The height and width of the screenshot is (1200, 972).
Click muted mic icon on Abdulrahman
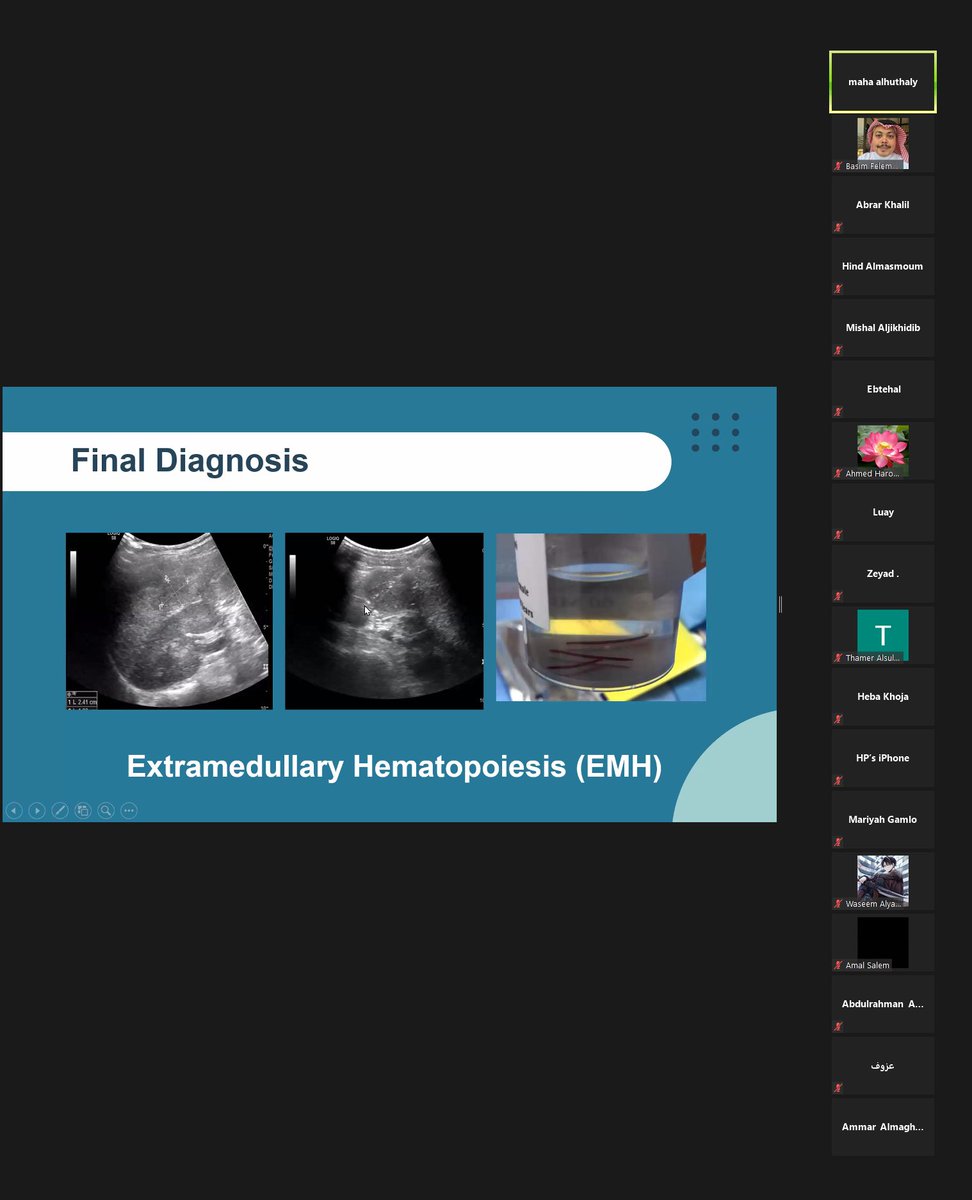point(839,1026)
